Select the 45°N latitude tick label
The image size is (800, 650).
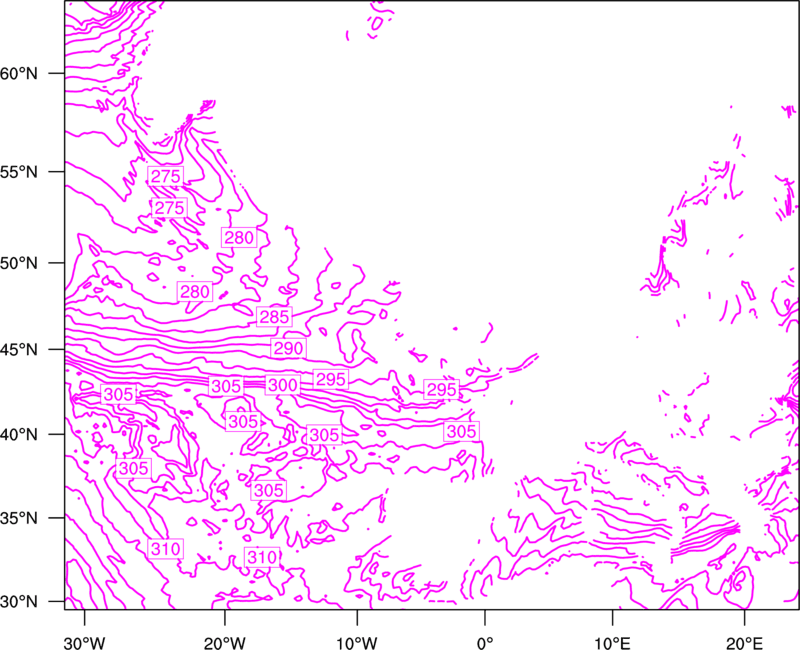click(19, 350)
